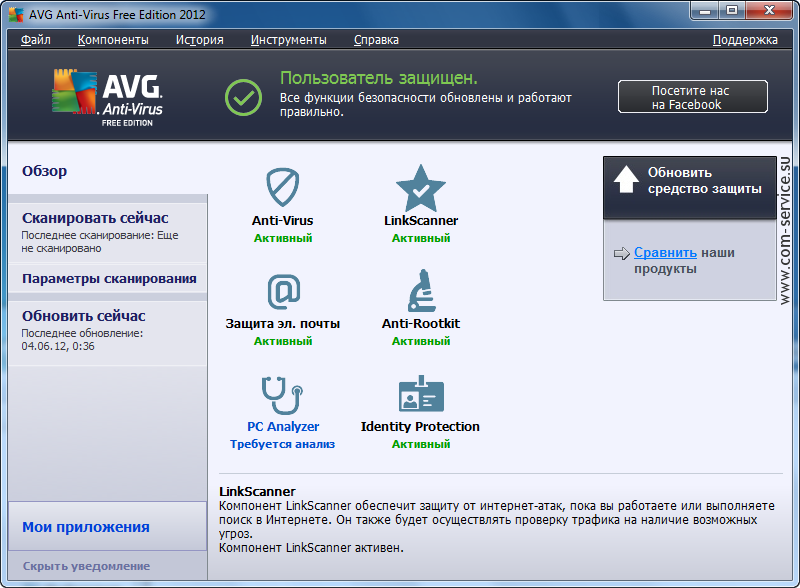Minimize the AVG window
Viewport: 800px width, 588px height.
706,10
